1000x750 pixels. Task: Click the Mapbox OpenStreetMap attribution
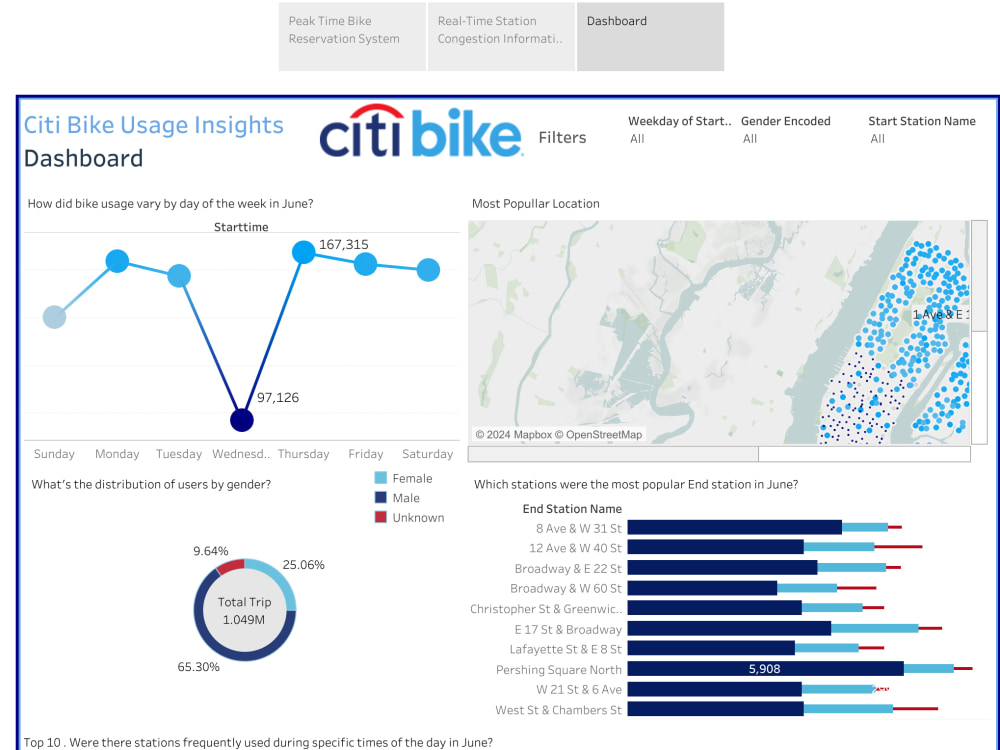559,435
